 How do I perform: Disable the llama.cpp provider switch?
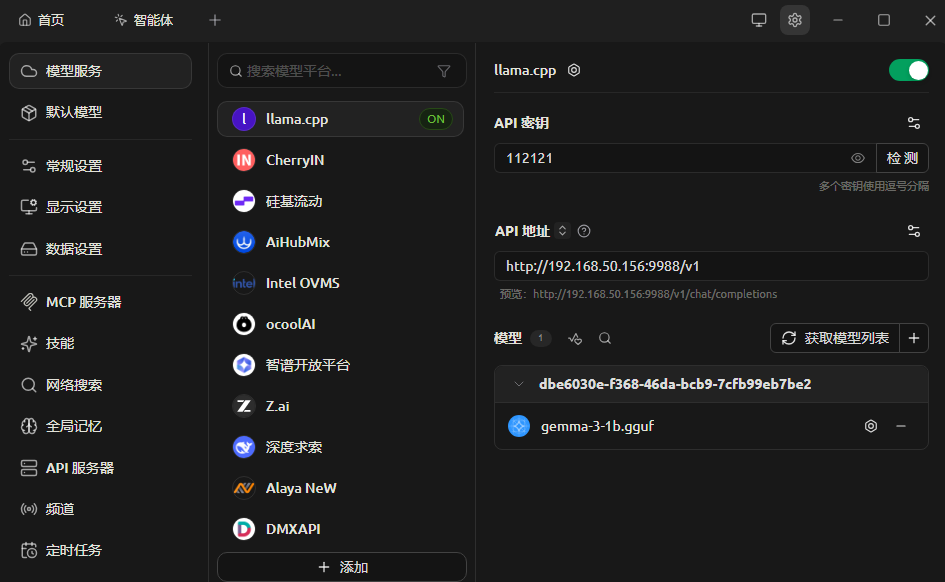point(908,70)
